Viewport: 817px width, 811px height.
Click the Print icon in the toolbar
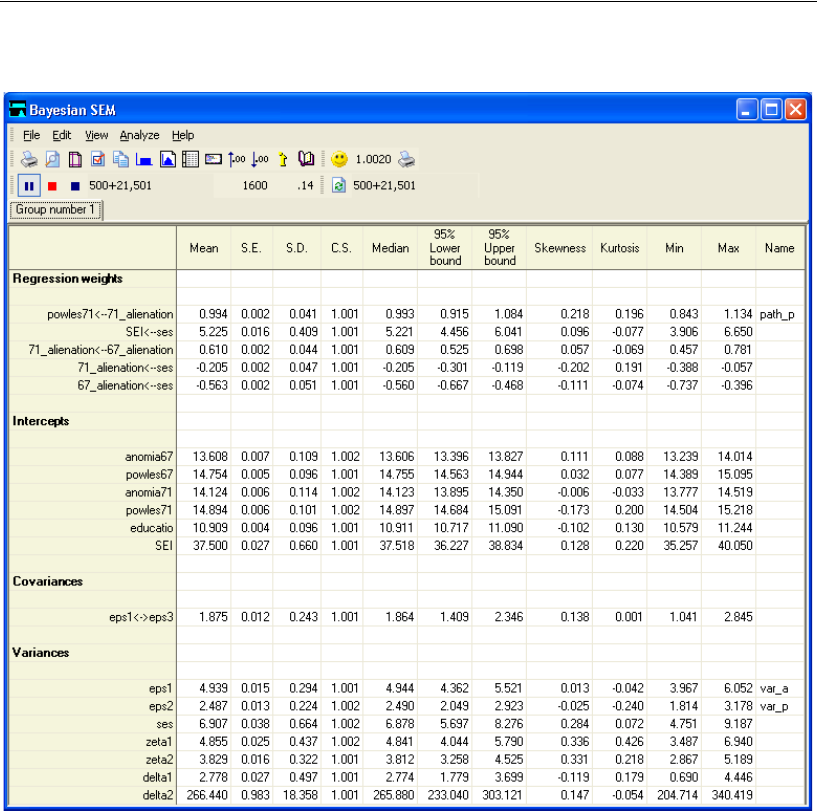[x=30, y=160]
